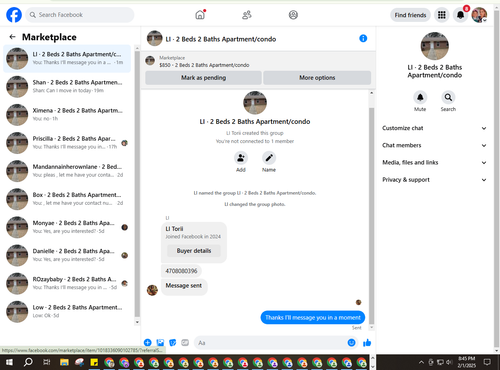
Task: Click the Search Facebook field
Action: pos(80,15)
